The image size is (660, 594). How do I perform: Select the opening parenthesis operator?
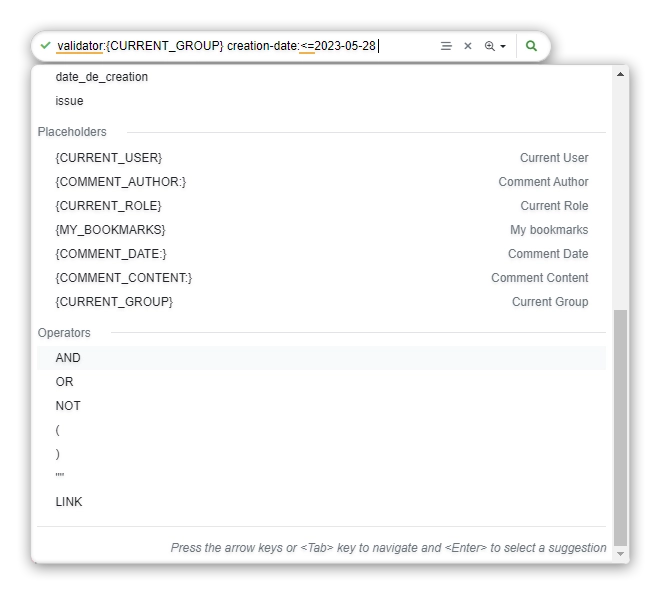coord(322,430)
